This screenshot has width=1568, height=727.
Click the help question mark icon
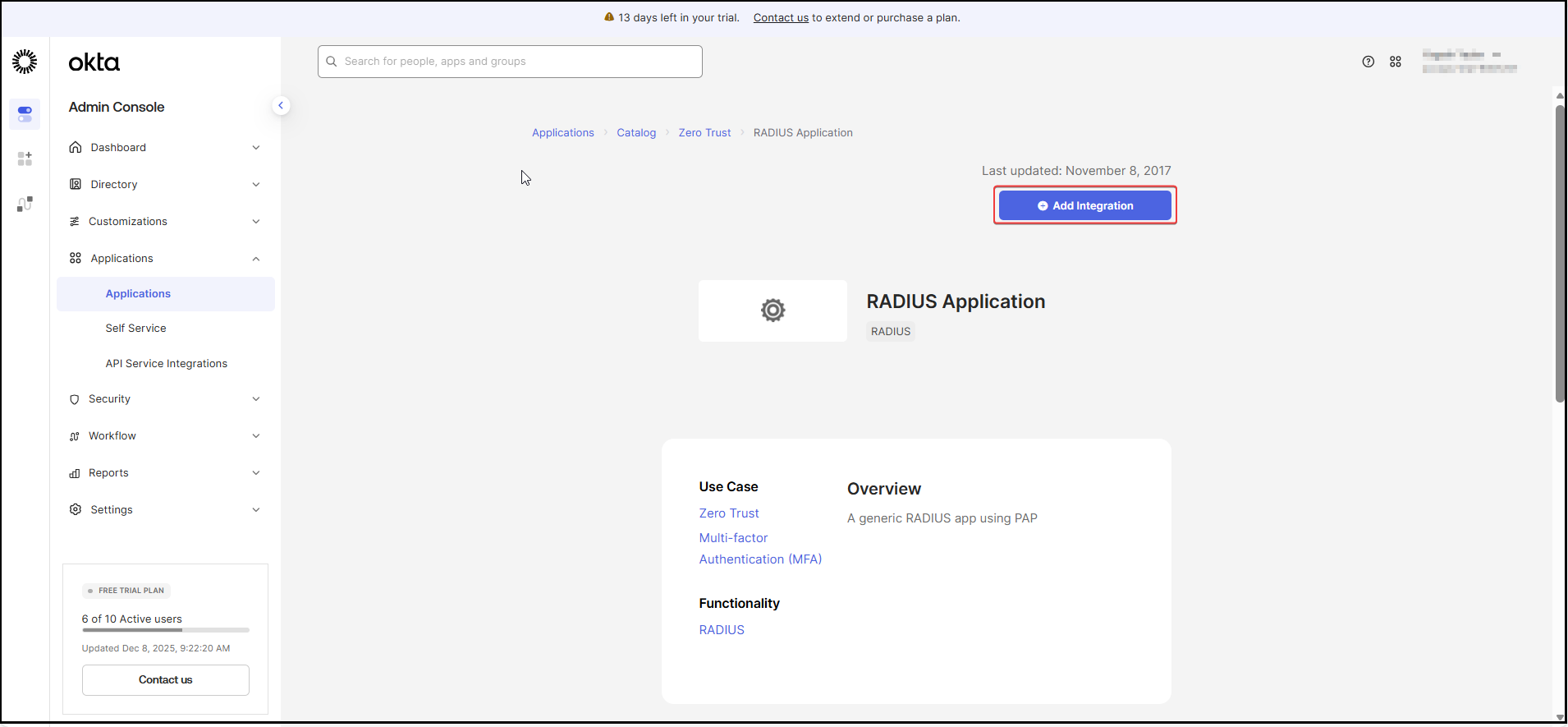pyautogui.click(x=1368, y=62)
